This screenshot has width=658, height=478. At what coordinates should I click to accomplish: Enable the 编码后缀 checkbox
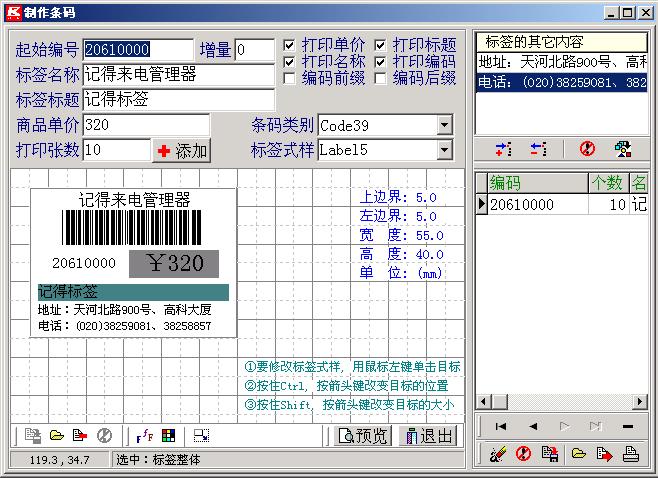[380, 78]
